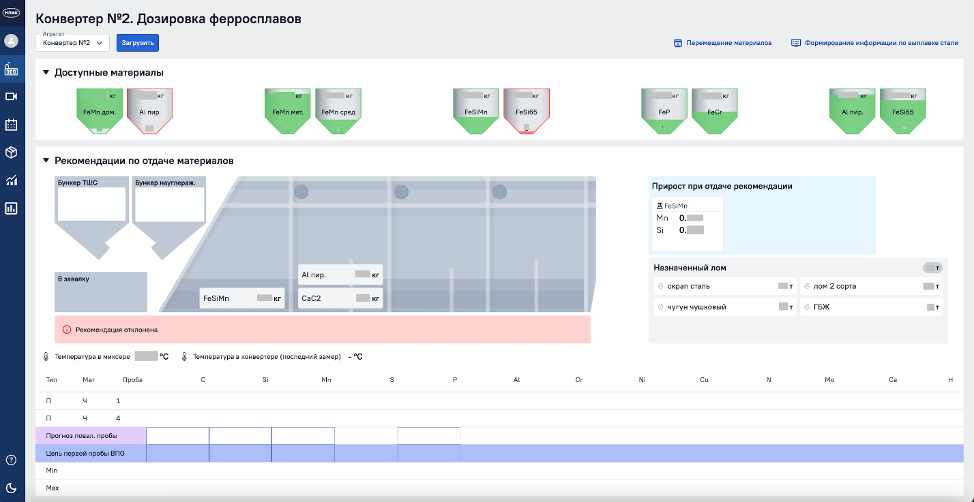This screenshot has width=974, height=502.
Task: Toggle dark mode with moon icon
Action: tap(12, 487)
